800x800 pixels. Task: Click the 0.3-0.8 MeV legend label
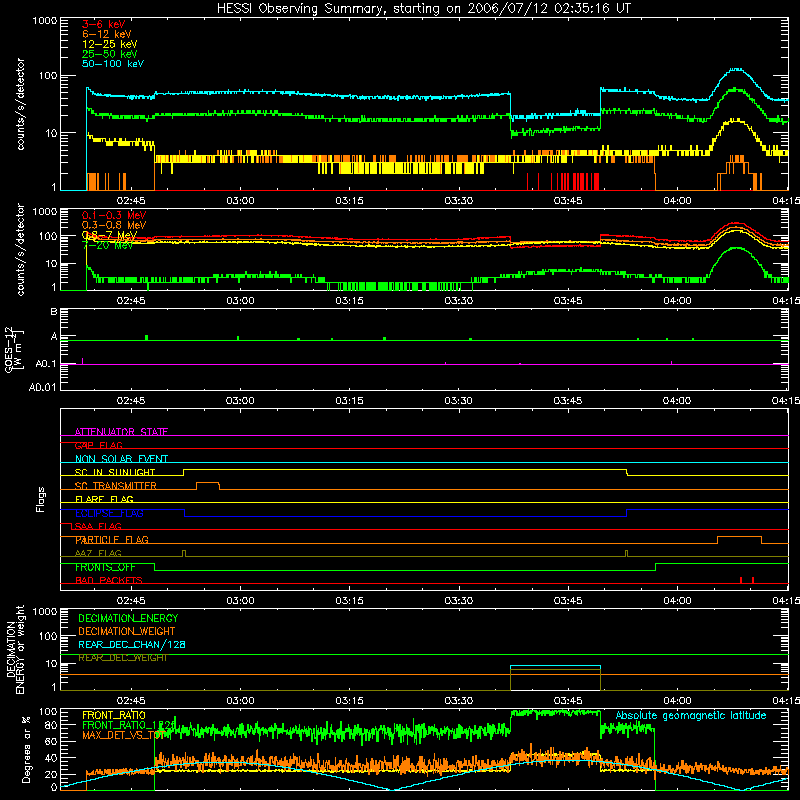point(113,225)
